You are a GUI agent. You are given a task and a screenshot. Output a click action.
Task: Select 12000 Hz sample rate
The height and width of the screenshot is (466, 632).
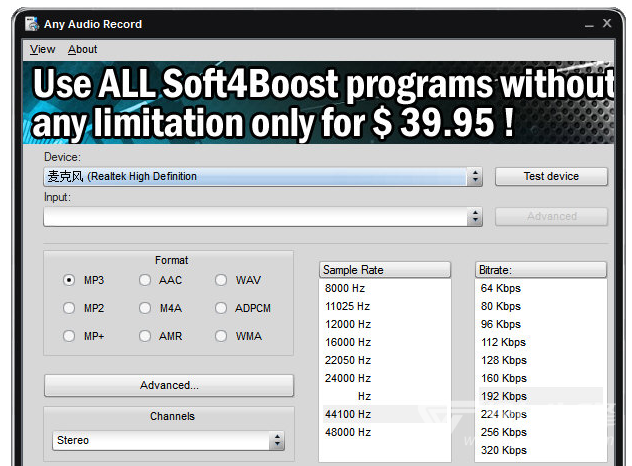coord(385,324)
